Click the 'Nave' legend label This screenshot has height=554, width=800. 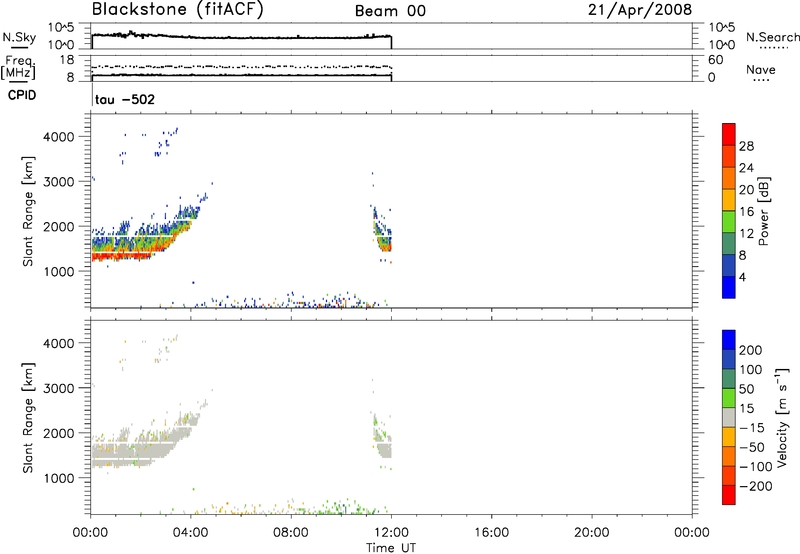[761, 70]
